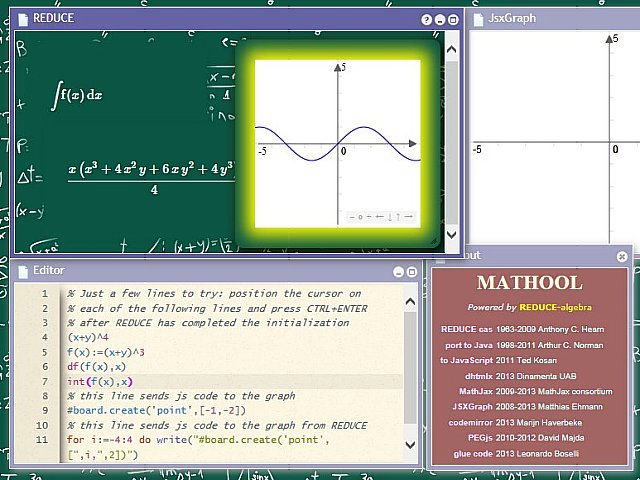Place cursor on line 'df(f(x),x)'
Screen dimensions: 640x480
click(97, 367)
